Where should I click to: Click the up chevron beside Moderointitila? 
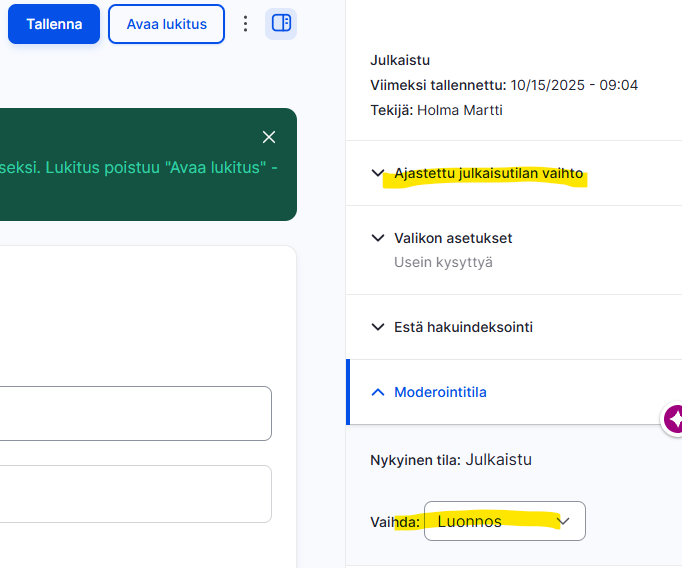(377, 392)
